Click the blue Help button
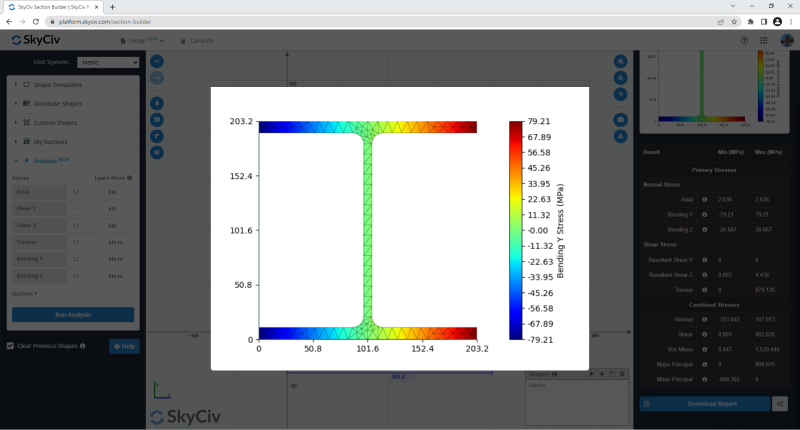The image size is (800, 430). pyautogui.click(x=124, y=346)
